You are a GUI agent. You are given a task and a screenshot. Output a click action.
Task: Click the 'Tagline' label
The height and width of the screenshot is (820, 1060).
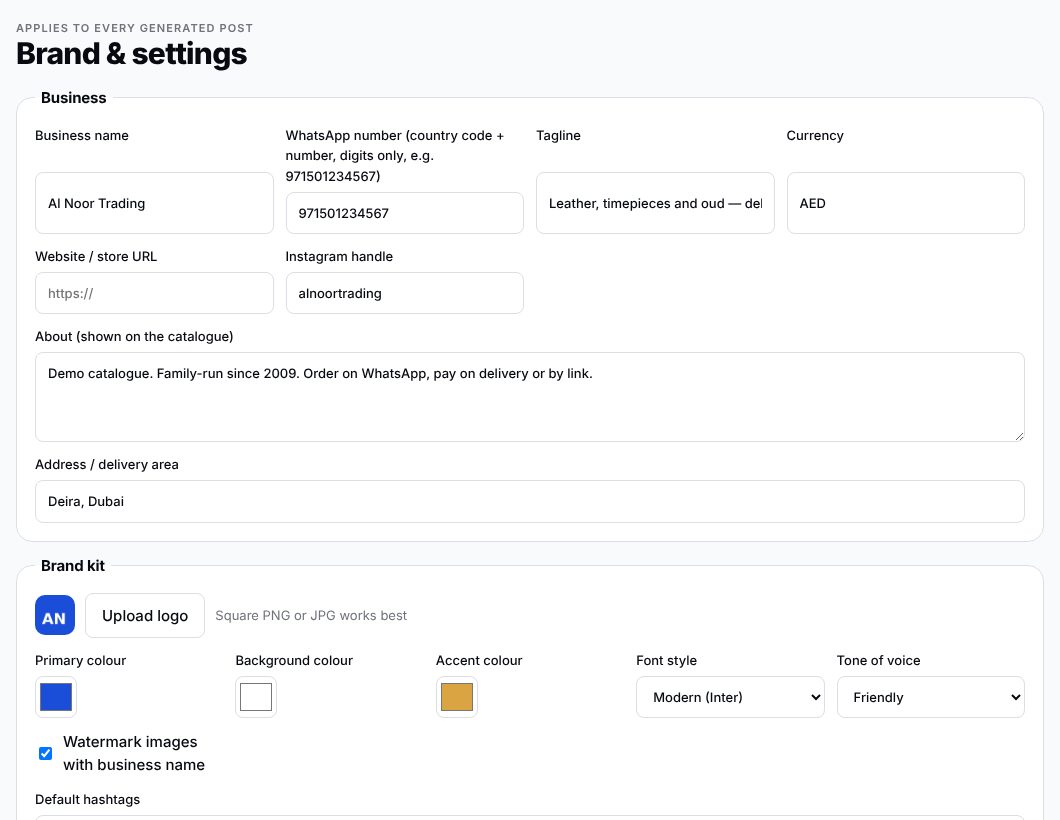pos(558,135)
